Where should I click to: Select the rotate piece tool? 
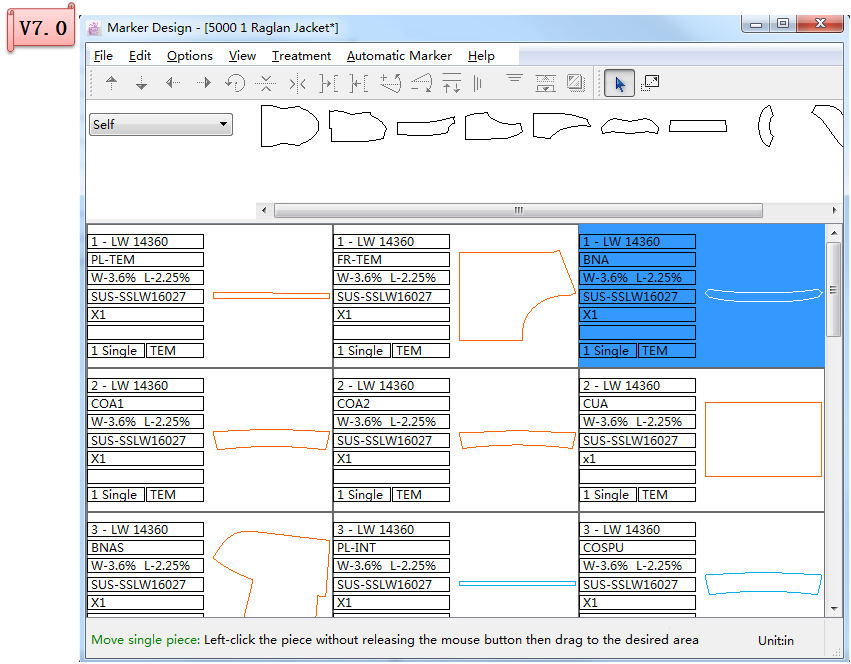coord(235,83)
